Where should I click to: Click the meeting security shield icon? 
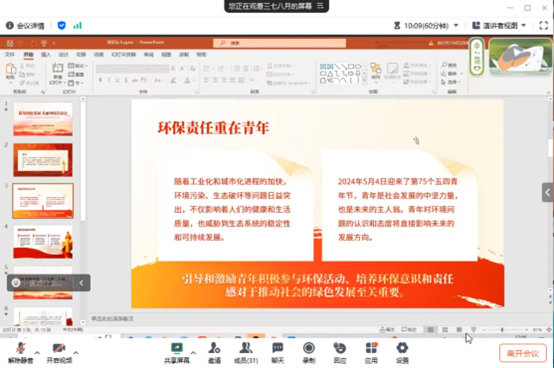[x=61, y=25]
